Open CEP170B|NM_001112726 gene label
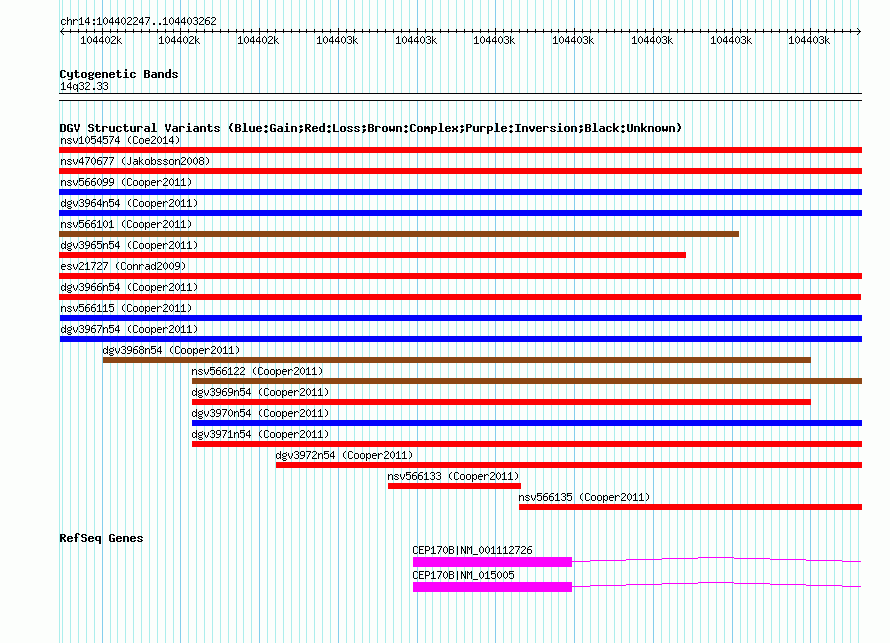This screenshot has width=890, height=643. point(472,550)
